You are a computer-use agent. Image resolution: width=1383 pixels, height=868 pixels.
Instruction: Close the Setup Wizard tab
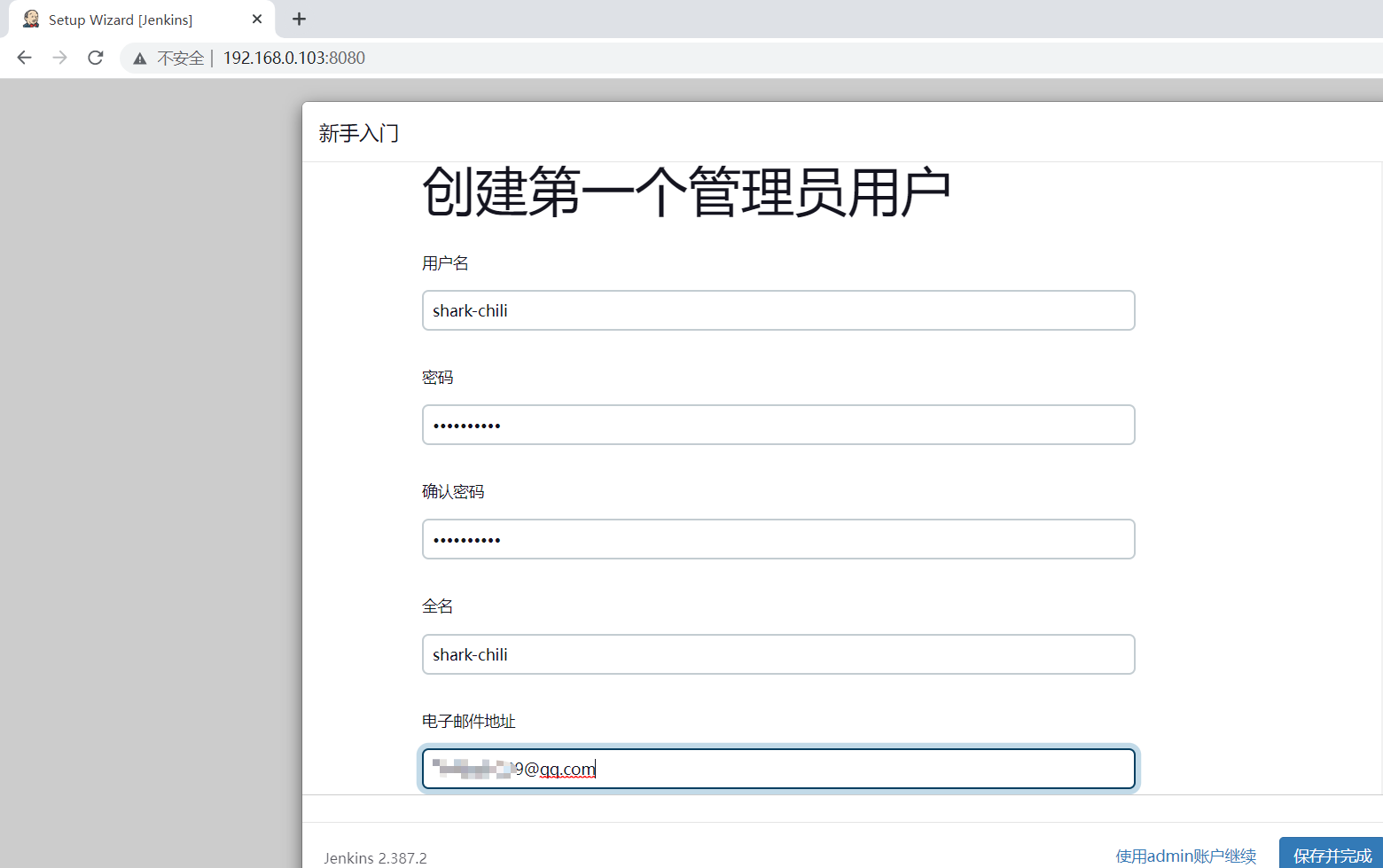pos(257,19)
